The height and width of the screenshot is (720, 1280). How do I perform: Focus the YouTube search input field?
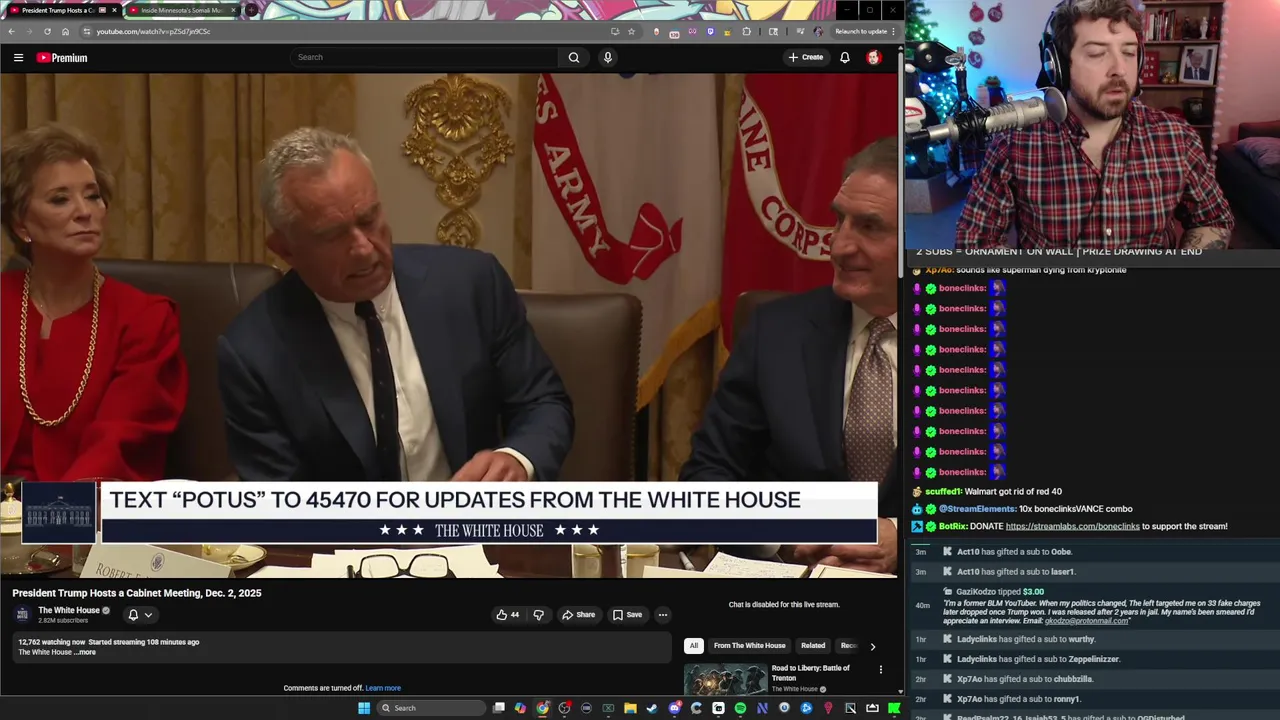tap(425, 57)
